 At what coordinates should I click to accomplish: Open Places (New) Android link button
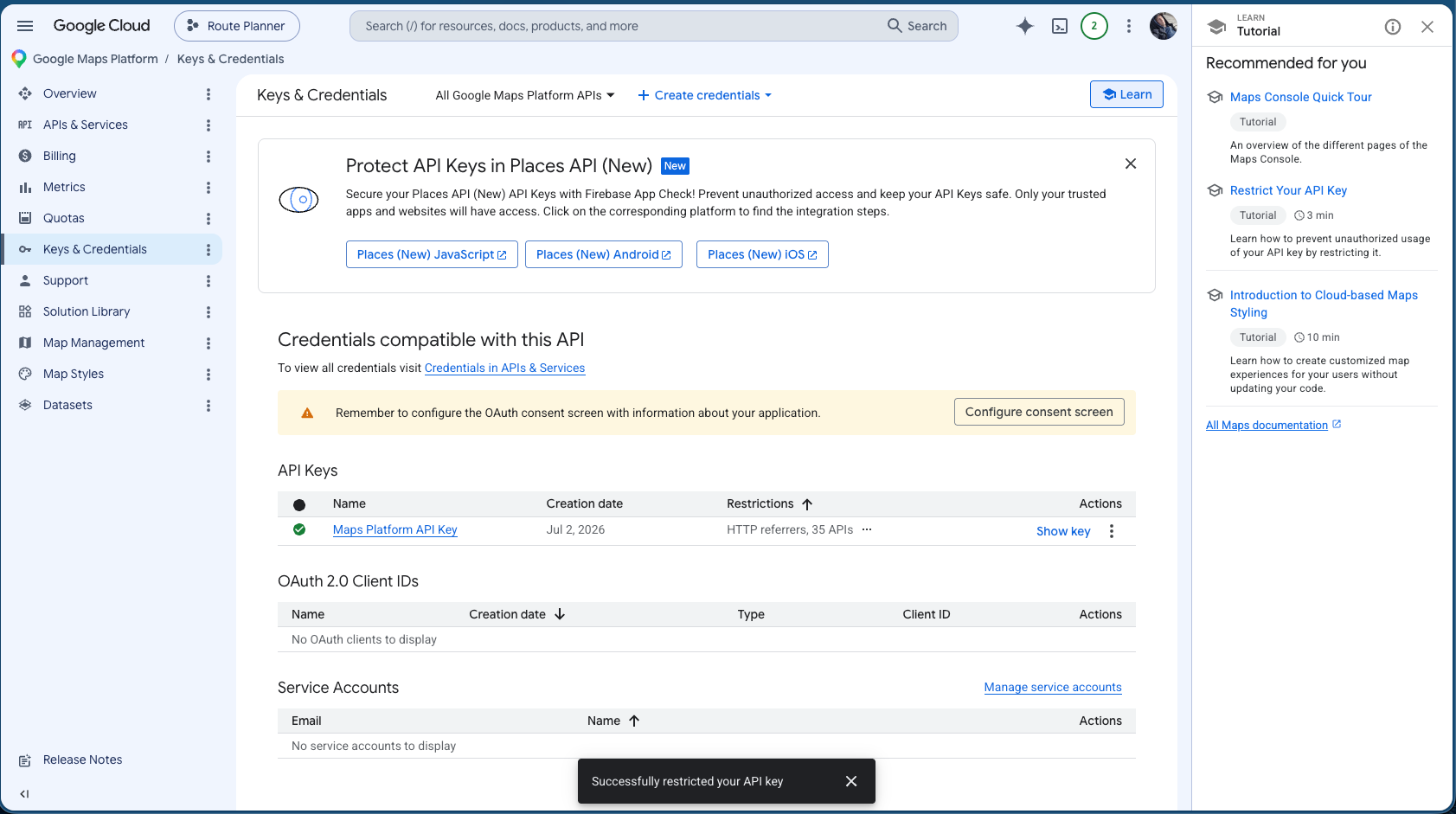point(604,254)
